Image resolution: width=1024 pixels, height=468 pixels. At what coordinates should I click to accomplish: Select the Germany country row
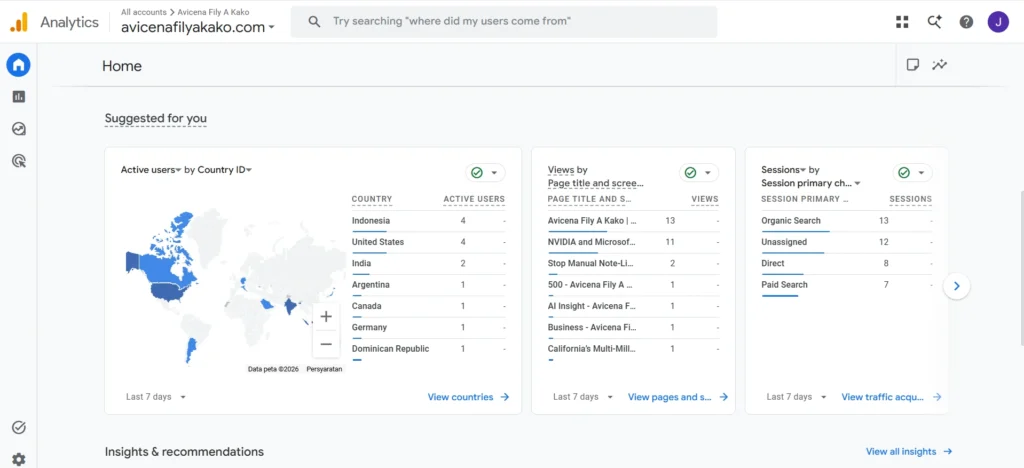pos(428,328)
